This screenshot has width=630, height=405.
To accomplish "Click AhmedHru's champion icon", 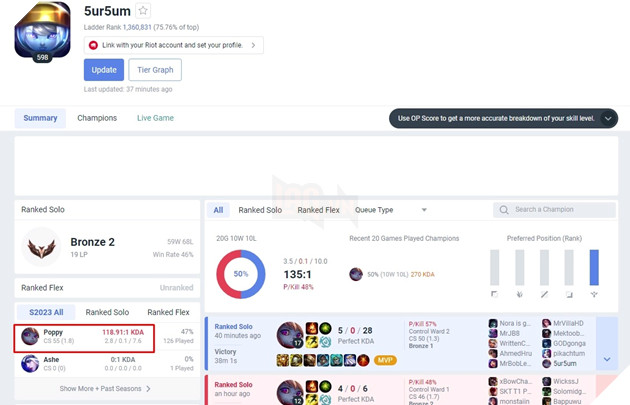I will pyautogui.click(x=493, y=353).
